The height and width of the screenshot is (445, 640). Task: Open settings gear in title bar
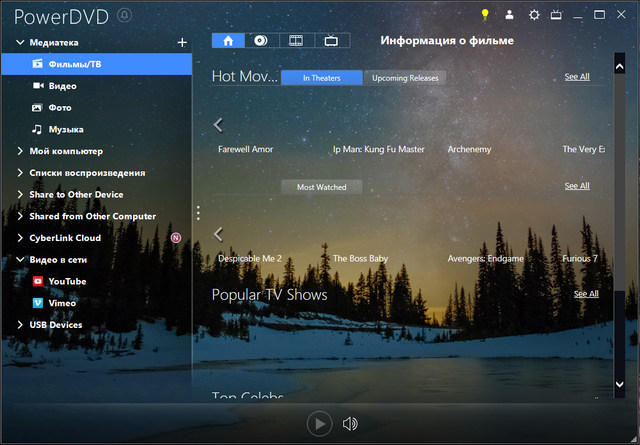pyautogui.click(x=534, y=15)
